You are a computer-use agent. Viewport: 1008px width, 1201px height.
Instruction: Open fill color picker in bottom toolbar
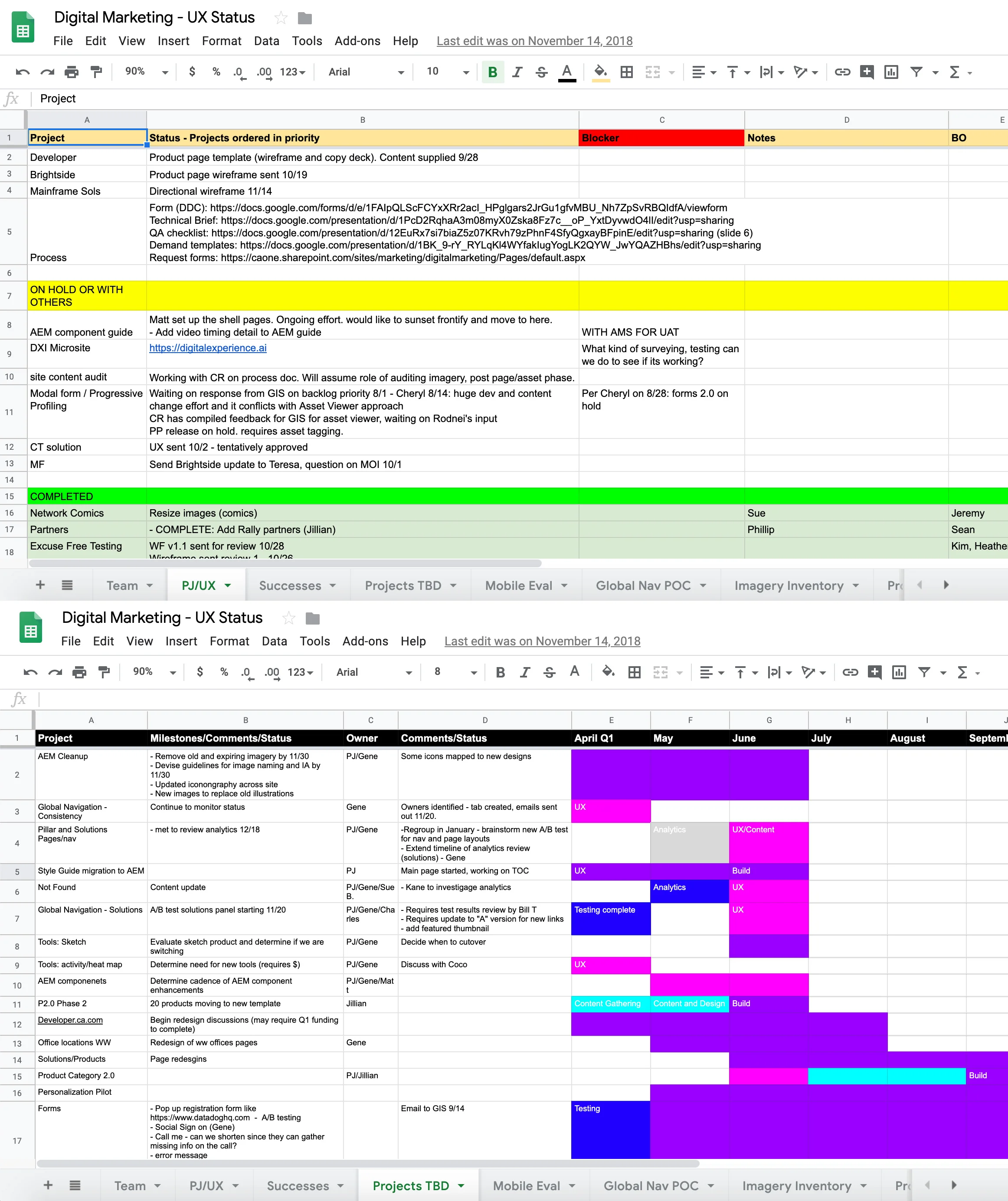click(x=609, y=672)
